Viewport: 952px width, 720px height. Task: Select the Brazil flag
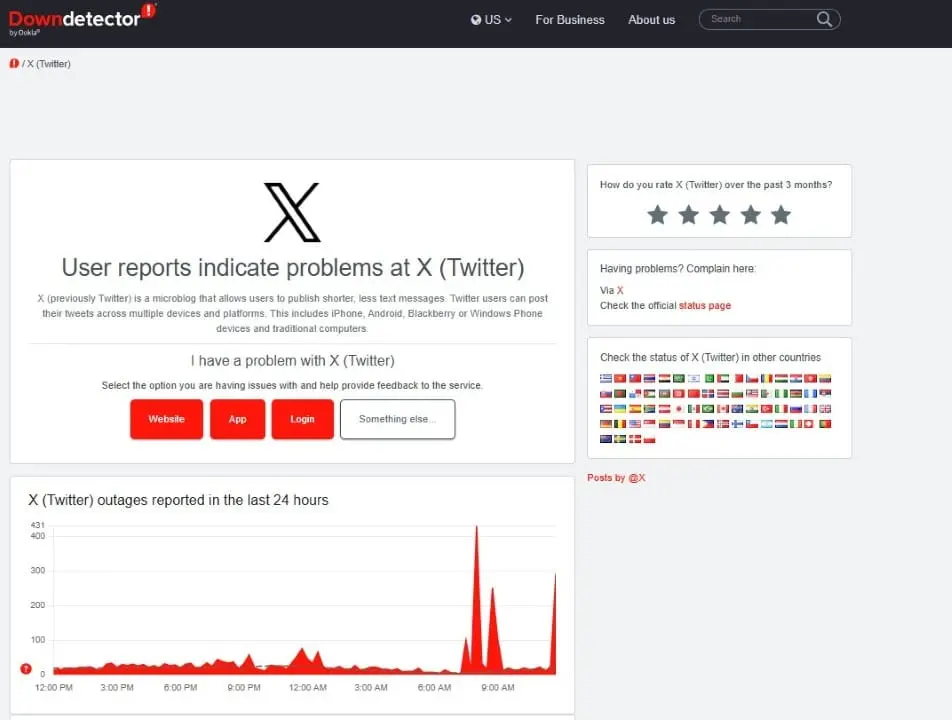709,409
